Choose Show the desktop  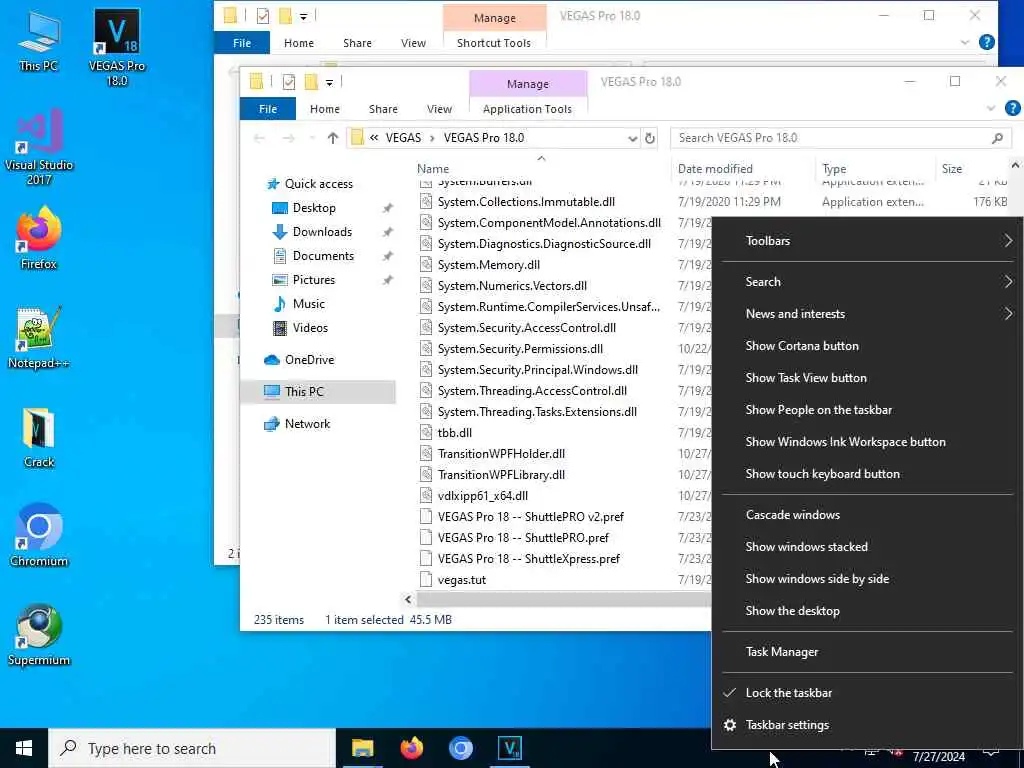[x=867, y=611]
